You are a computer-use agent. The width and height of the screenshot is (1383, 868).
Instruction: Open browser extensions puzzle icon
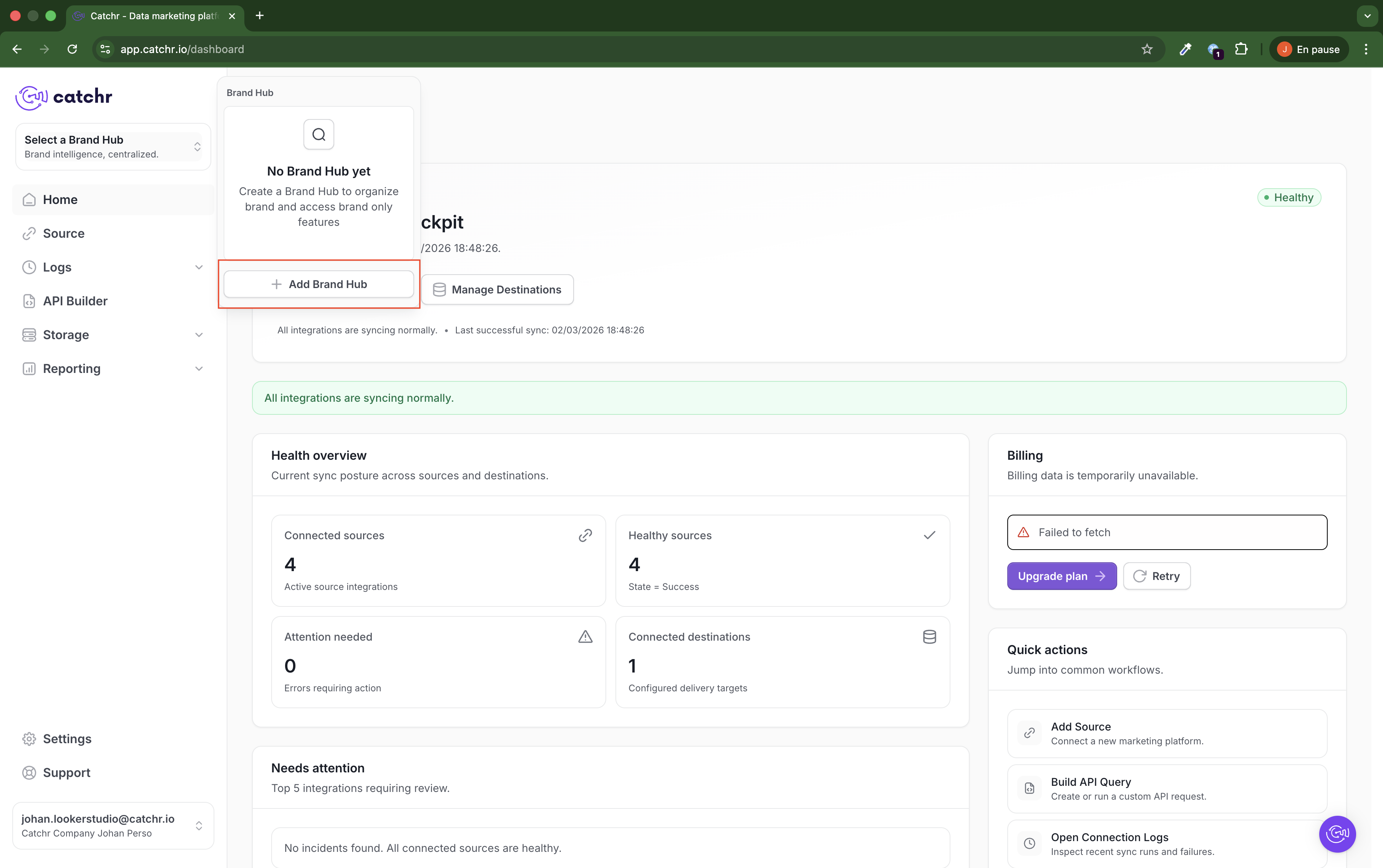click(1241, 50)
